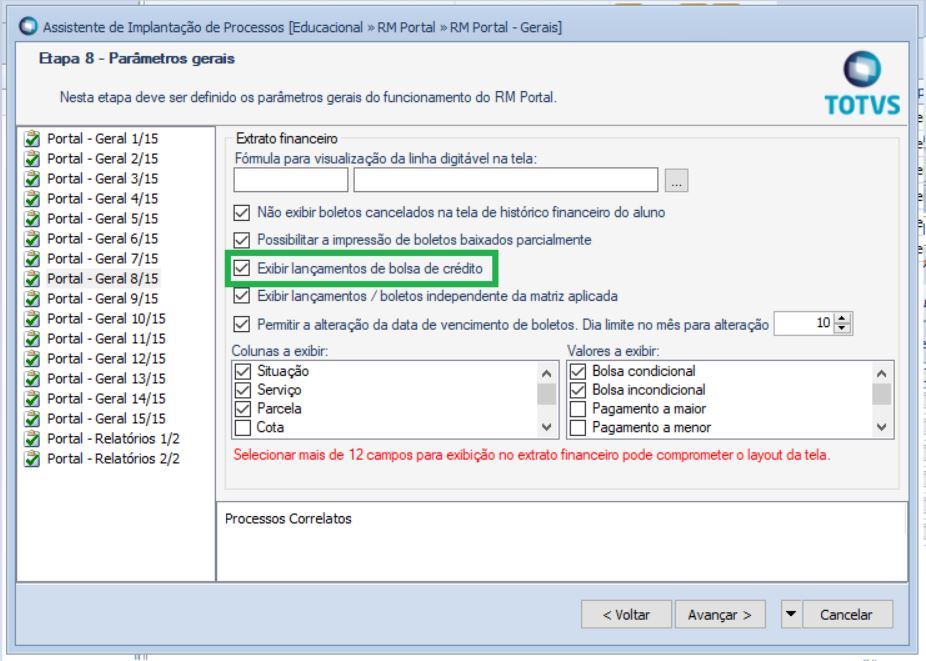The width and height of the screenshot is (926, 661).
Task: Select step Portal - Geral 4/15
Action: click(103, 198)
